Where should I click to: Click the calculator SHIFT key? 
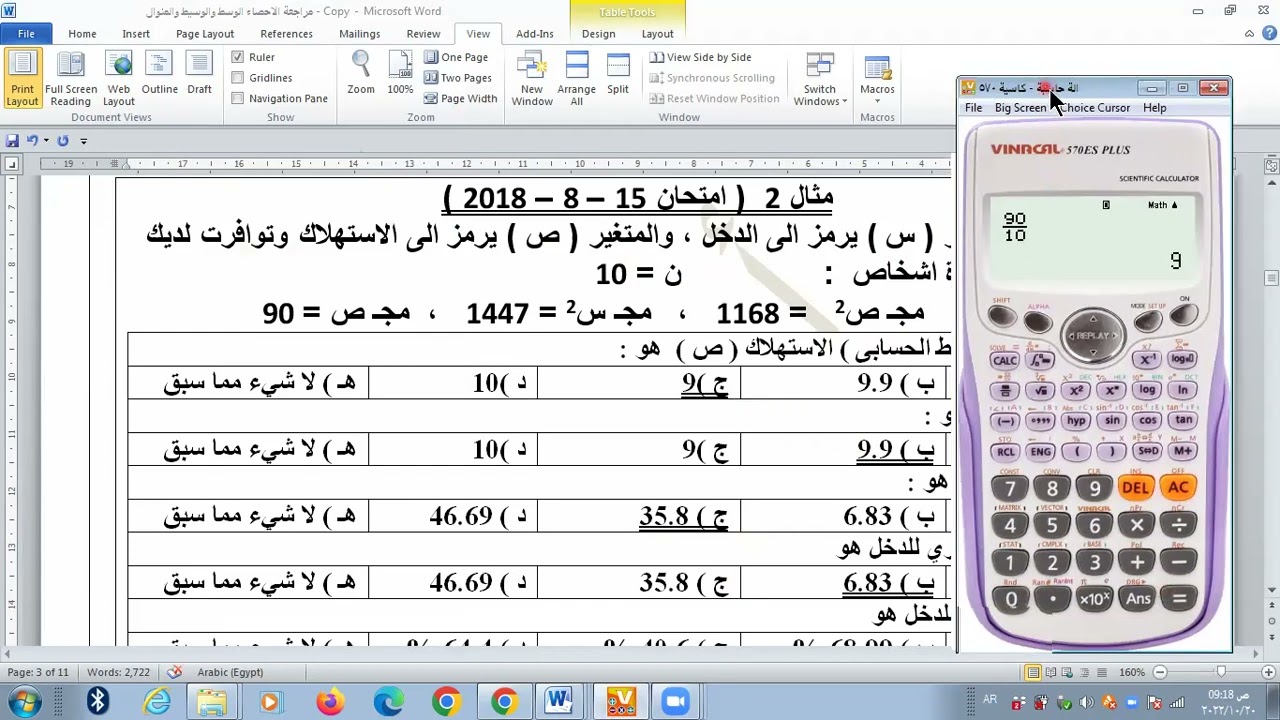coord(1002,318)
